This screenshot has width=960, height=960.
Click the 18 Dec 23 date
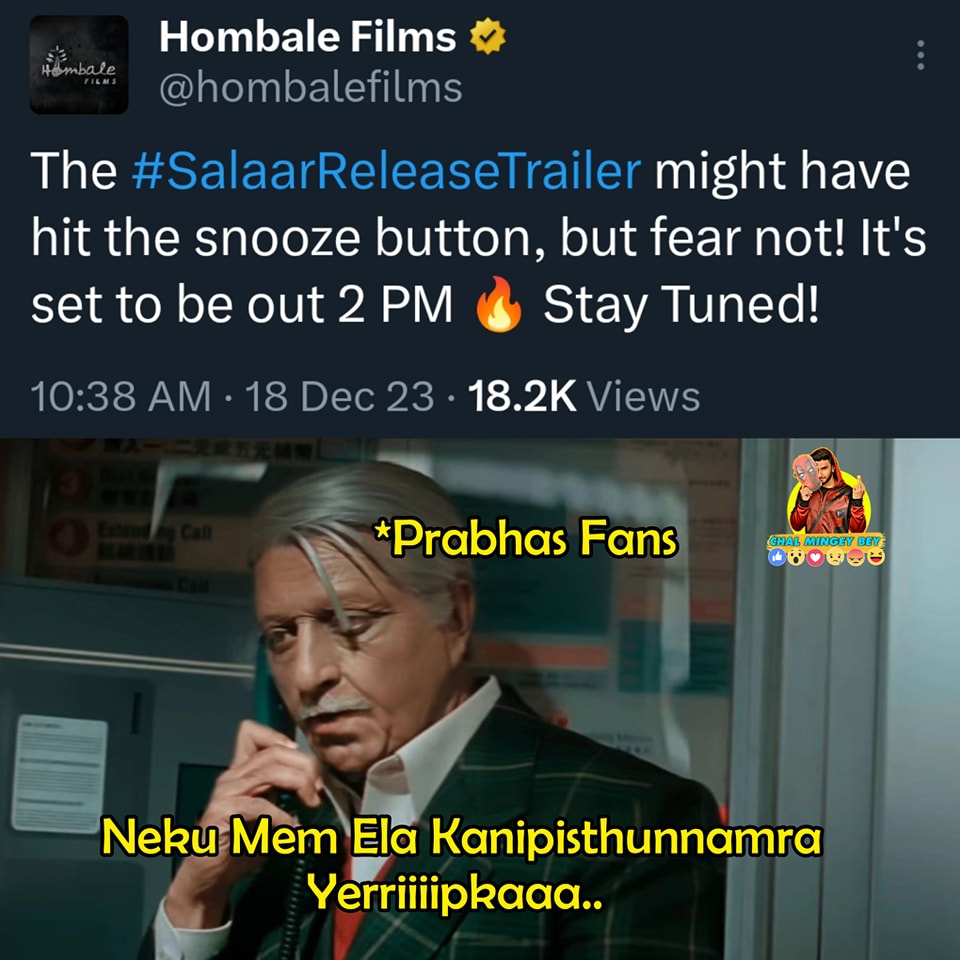[x=340, y=396]
